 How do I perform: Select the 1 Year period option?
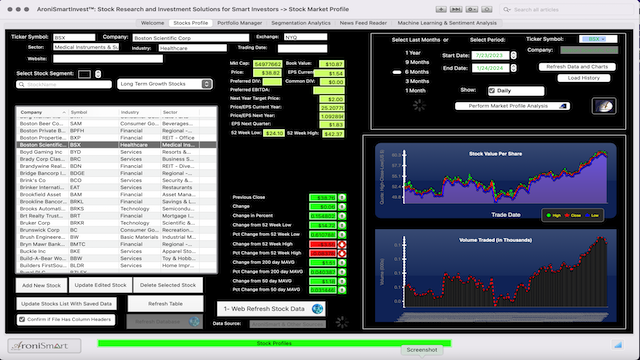[x=413, y=53]
